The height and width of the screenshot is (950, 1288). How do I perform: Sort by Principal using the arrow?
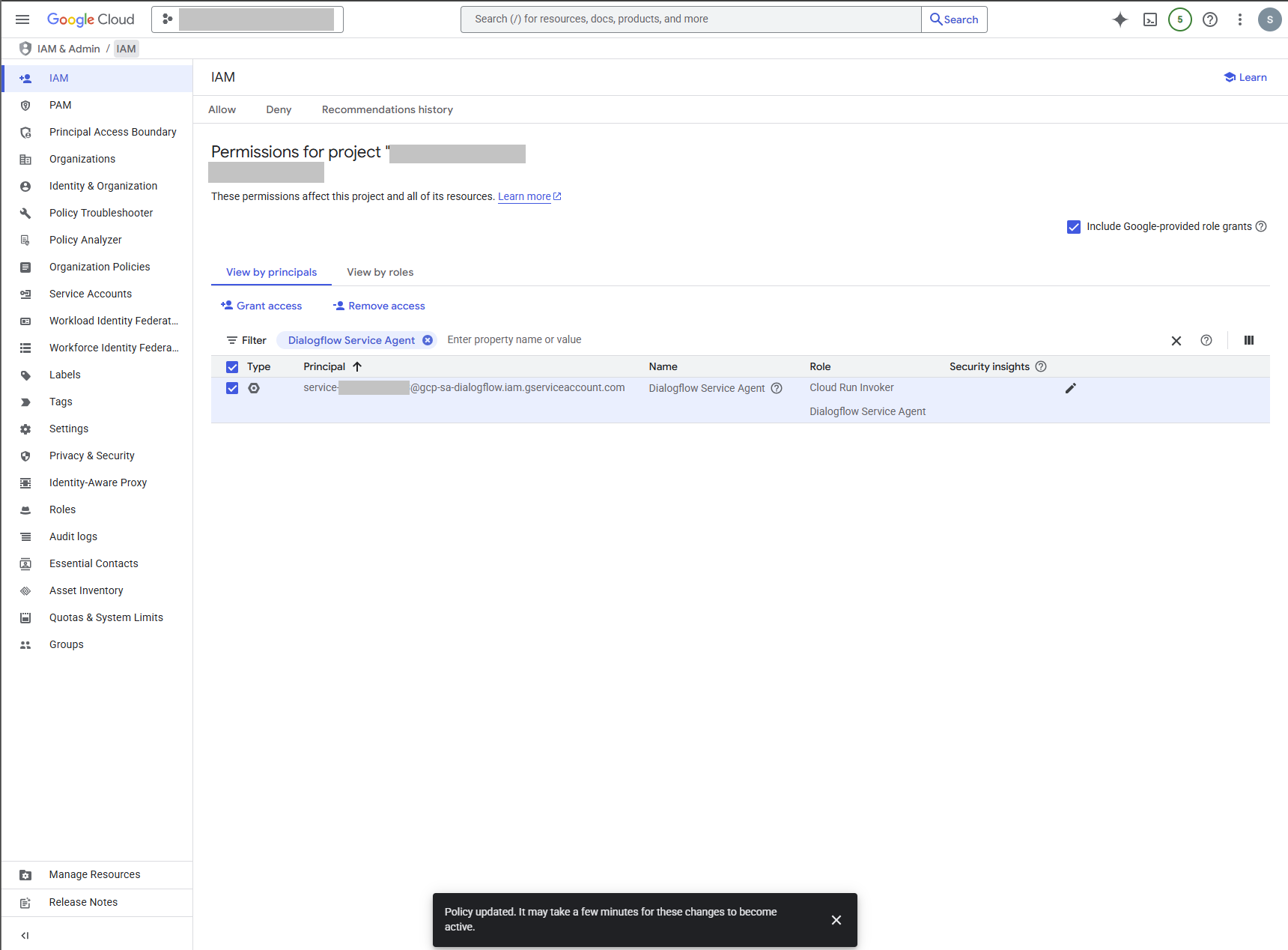pyautogui.click(x=357, y=366)
